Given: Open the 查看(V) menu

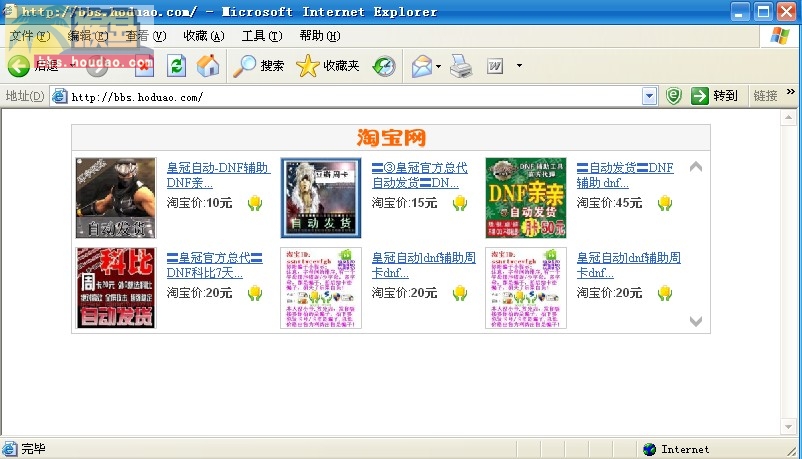Looking at the screenshot, I should pyautogui.click(x=146, y=36).
